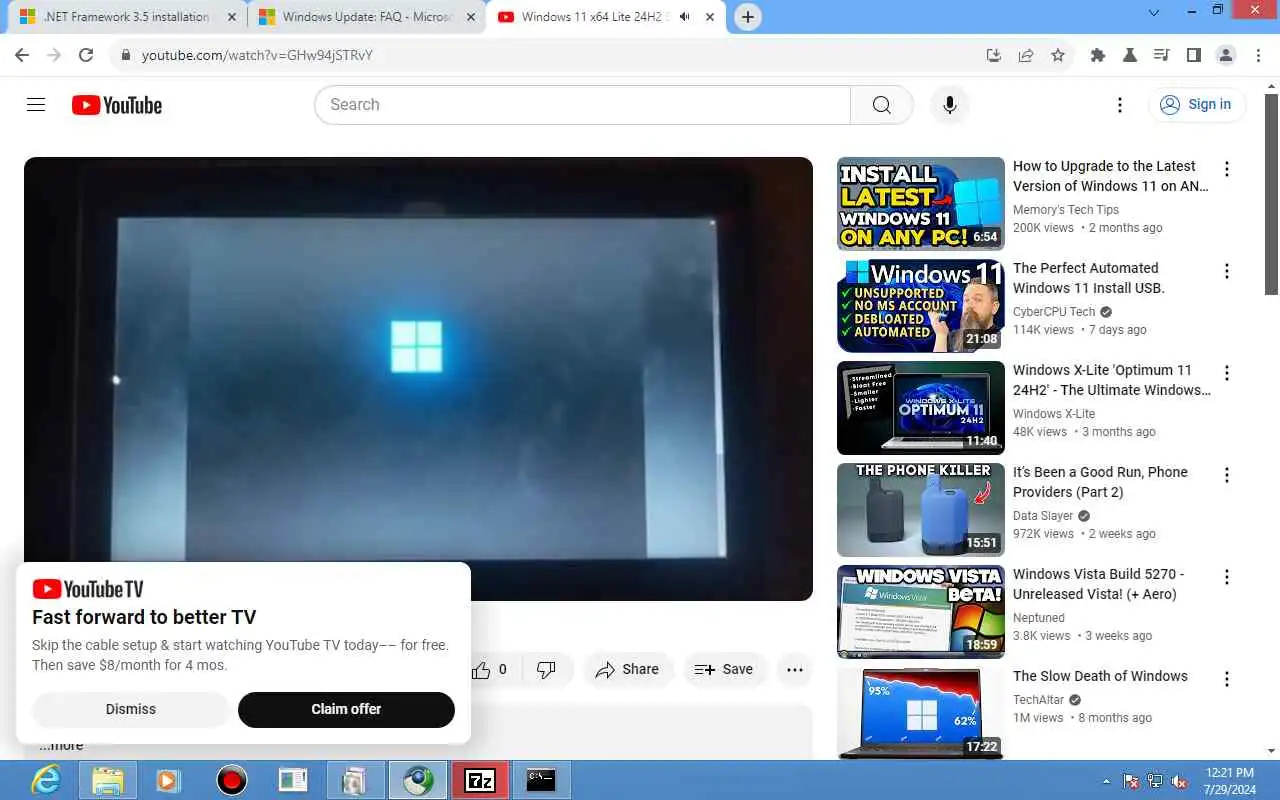1280x800 pixels.
Task: Claim the YouTube TV offer
Action: point(346,709)
